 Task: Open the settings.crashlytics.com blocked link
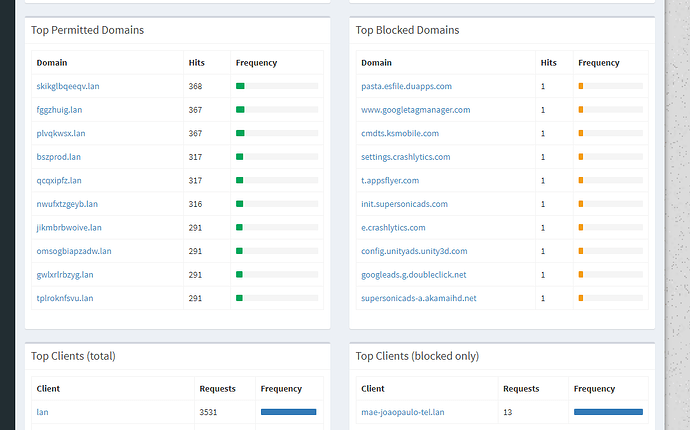click(405, 157)
